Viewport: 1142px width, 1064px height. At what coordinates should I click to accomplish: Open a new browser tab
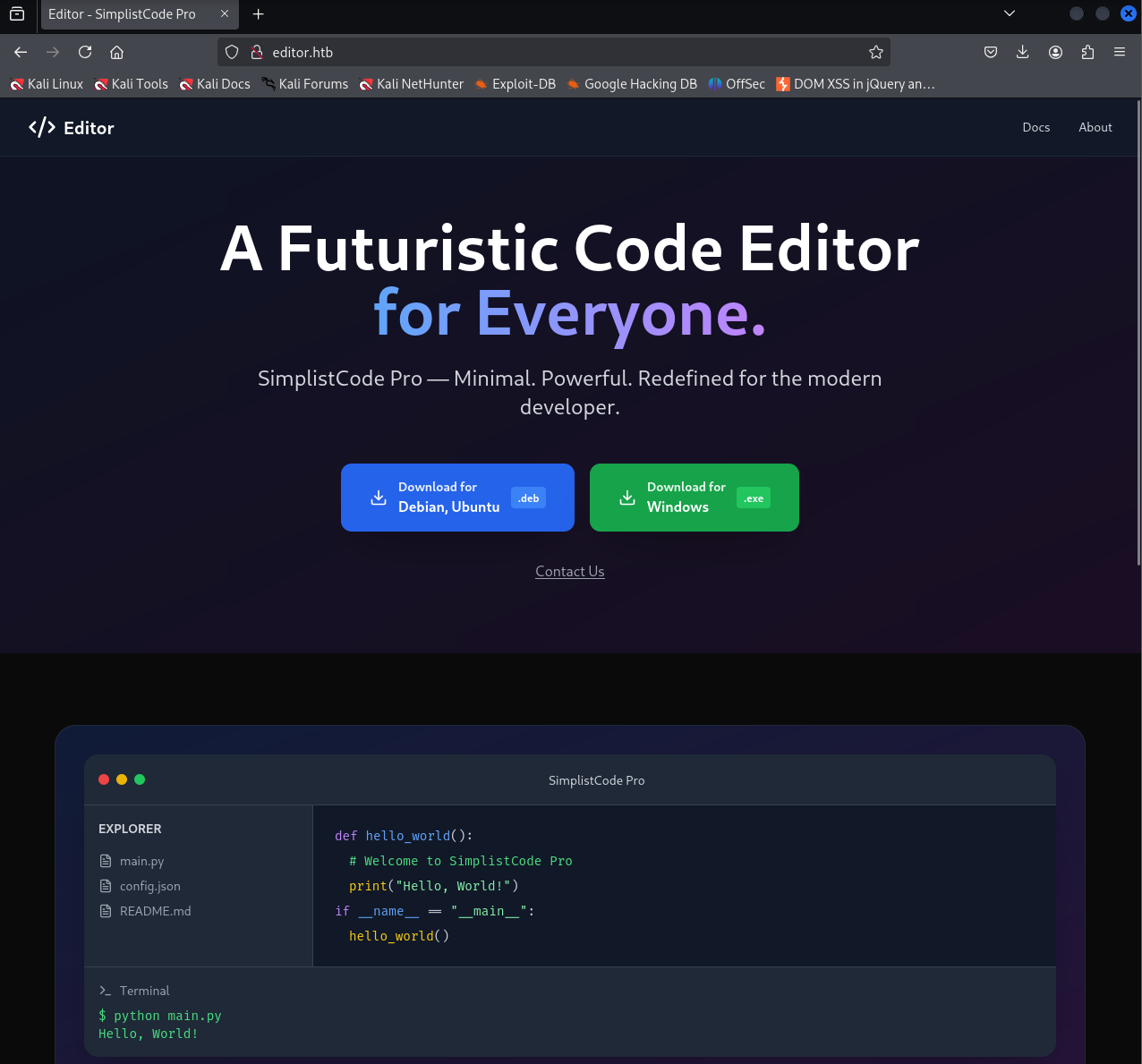tap(259, 13)
